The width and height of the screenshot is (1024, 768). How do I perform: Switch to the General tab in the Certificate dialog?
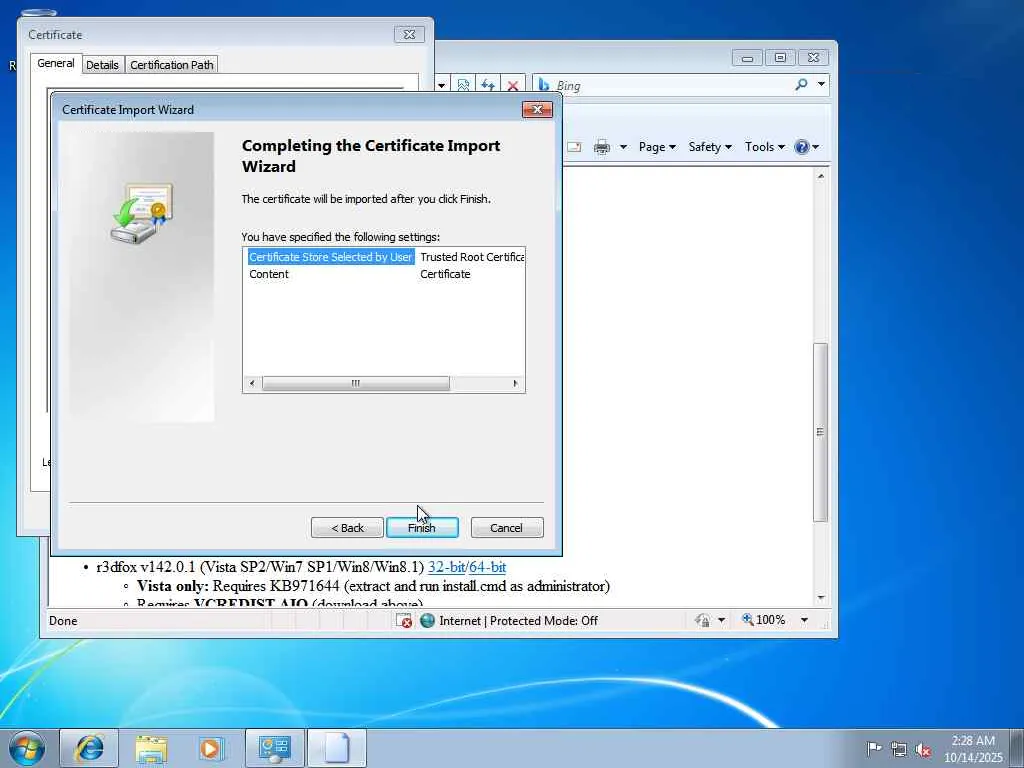pyautogui.click(x=56, y=63)
